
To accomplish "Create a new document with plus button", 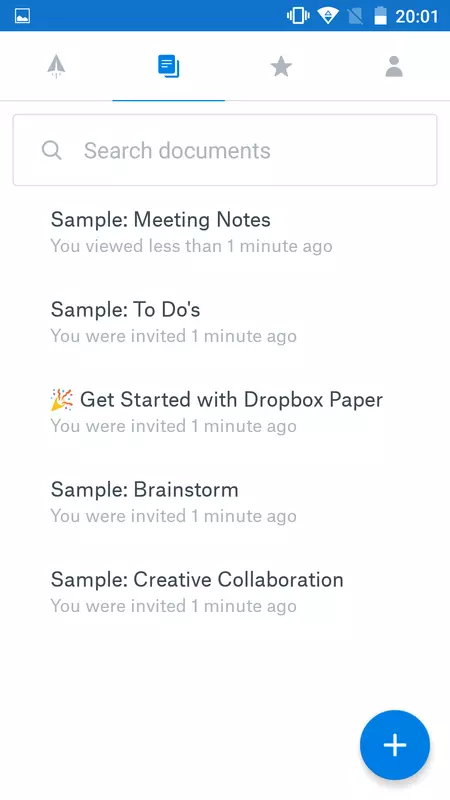I will point(395,745).
